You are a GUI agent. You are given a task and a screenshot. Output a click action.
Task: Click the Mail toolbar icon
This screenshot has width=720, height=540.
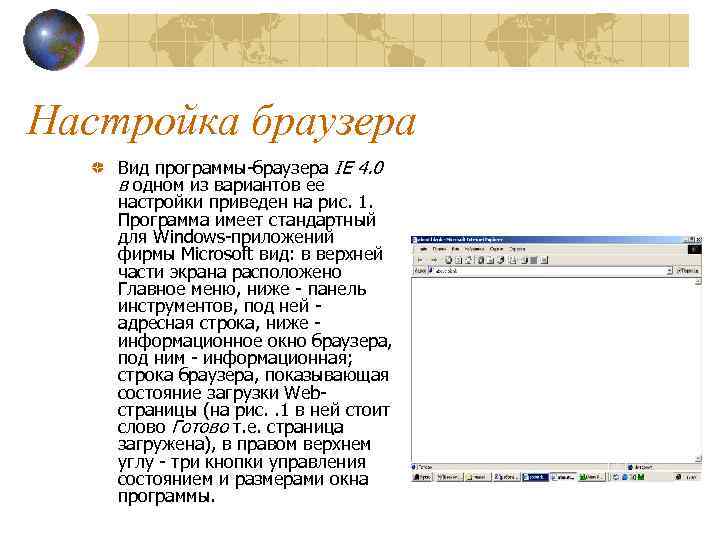512,260
